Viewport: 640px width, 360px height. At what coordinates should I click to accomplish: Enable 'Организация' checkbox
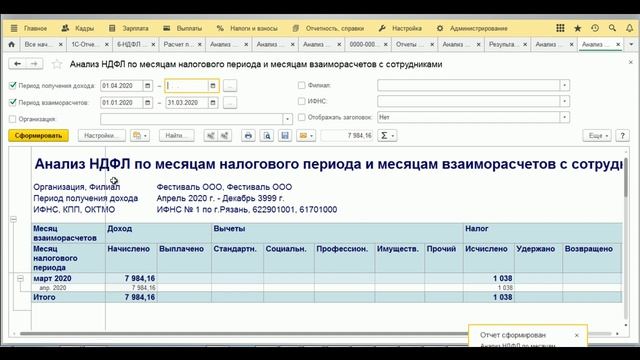13,119
